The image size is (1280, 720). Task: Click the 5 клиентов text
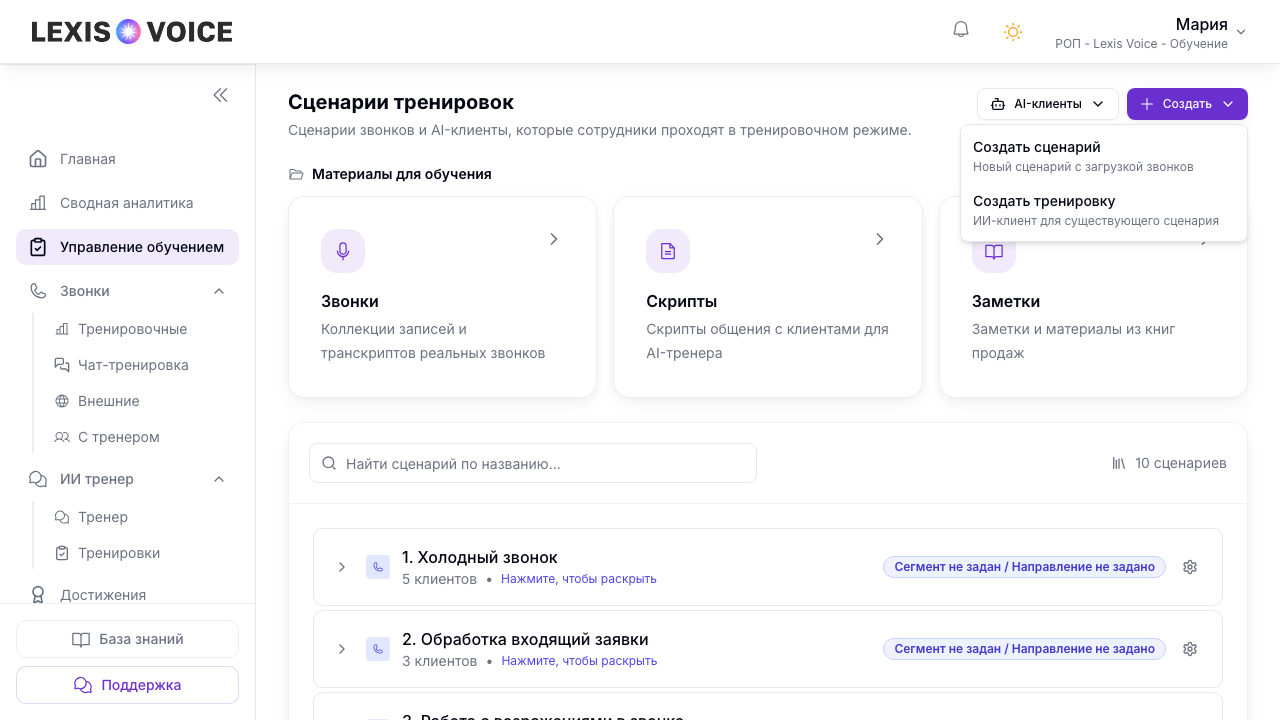click(x=440, y=579)
